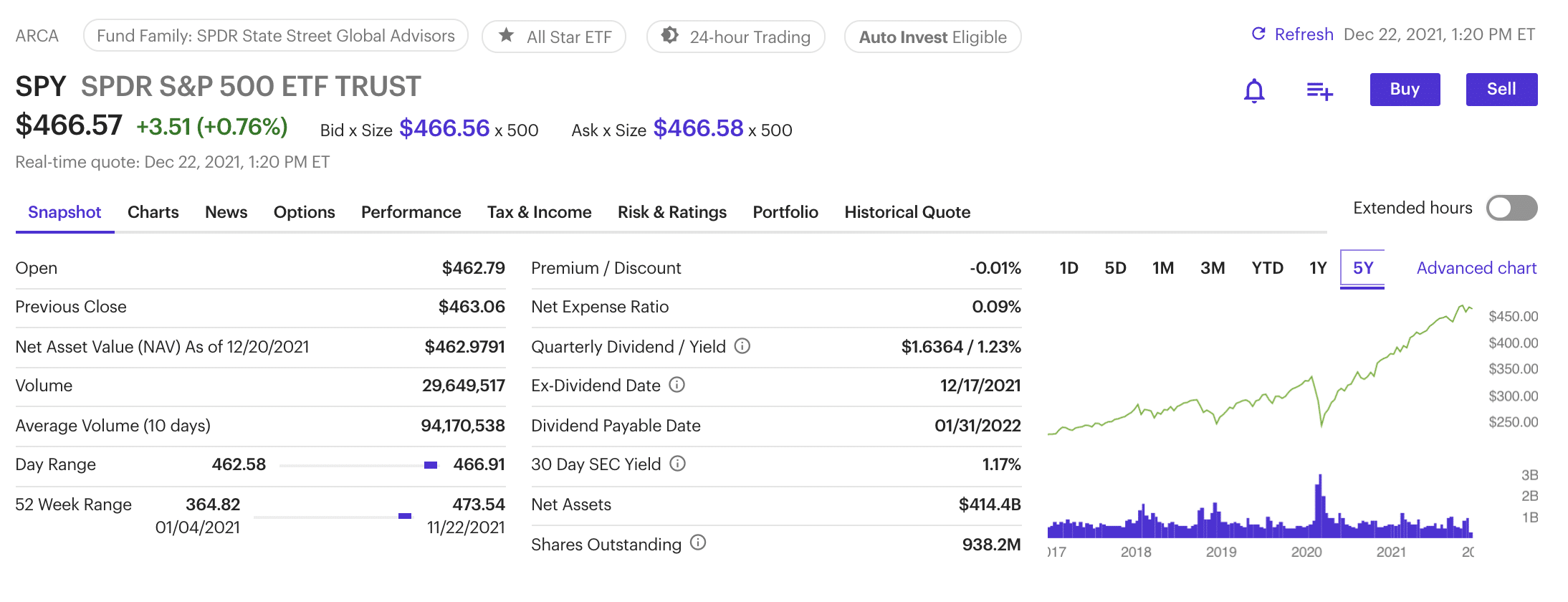The image size is (1568, 602).
Task: Open the News tab
Action: (x=226, y=212)
